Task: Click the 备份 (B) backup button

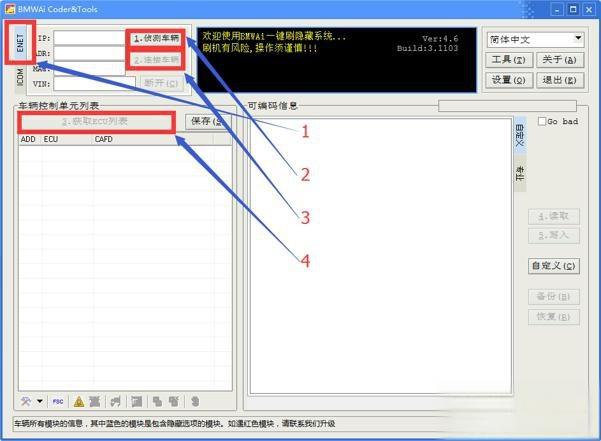Action: tap(553, 297)
